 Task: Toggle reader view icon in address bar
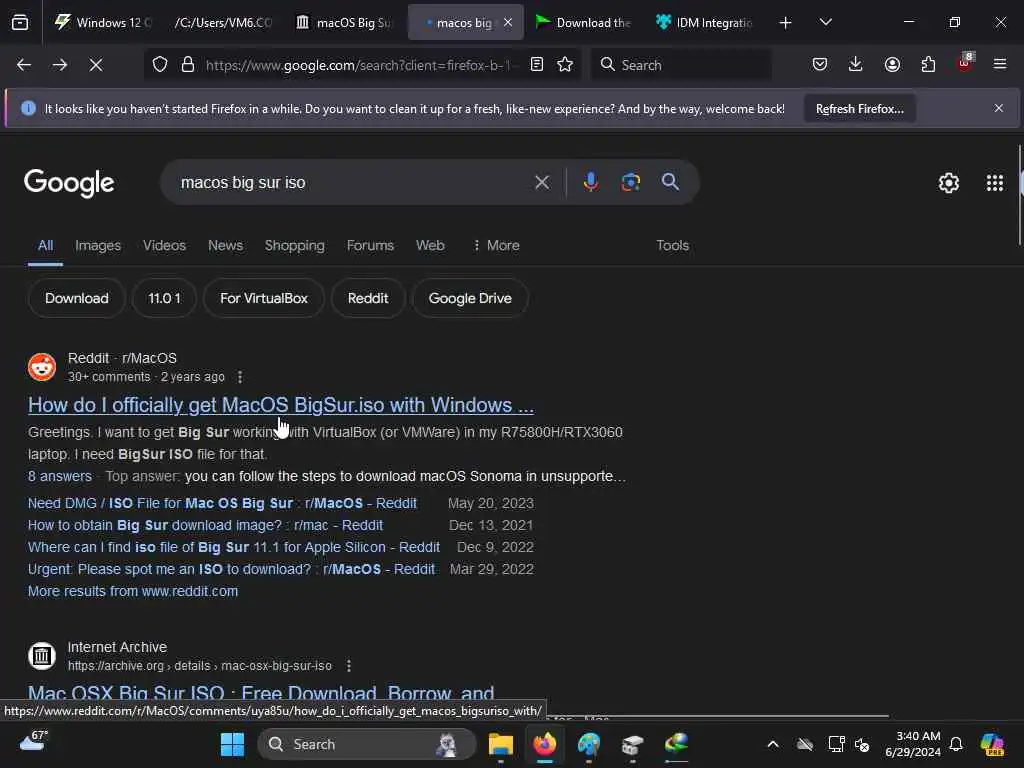(537, 65)
